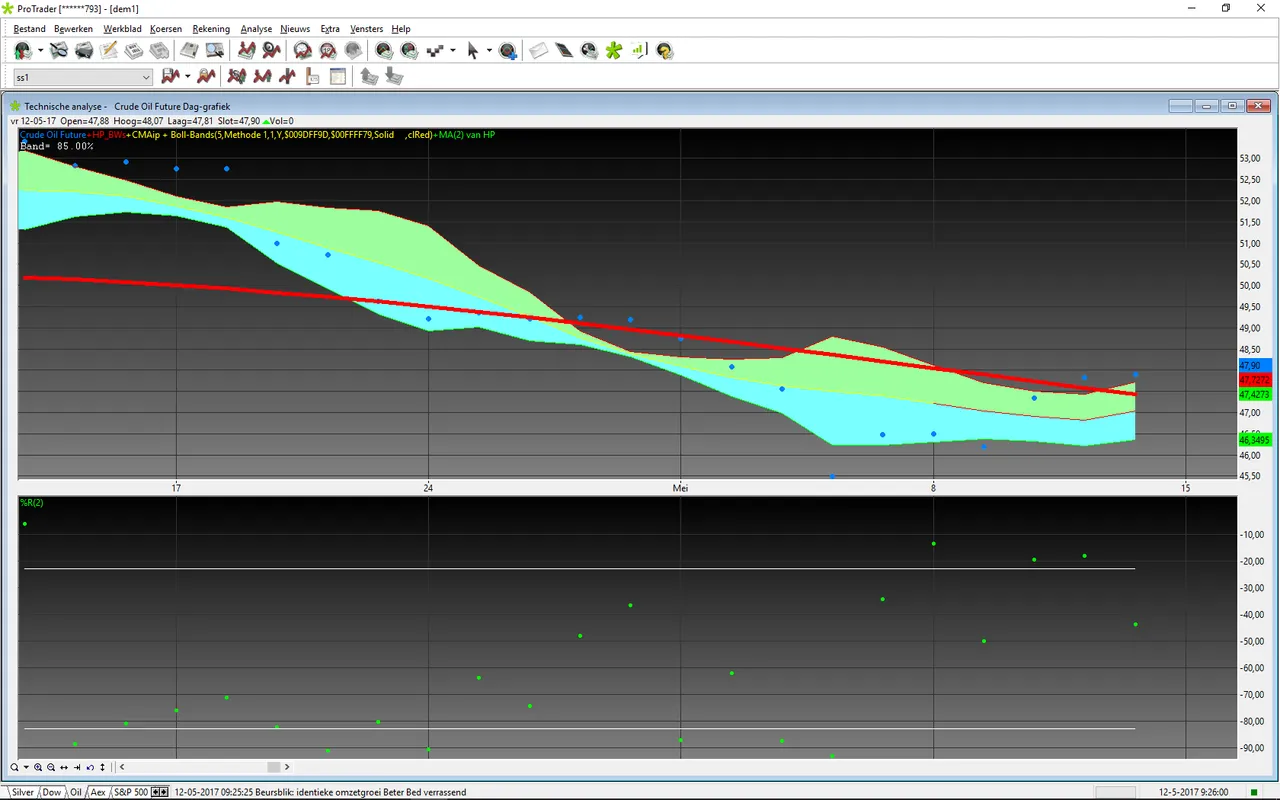Open the Analyse menu
1280x800 pixels.
click(256, 29)
